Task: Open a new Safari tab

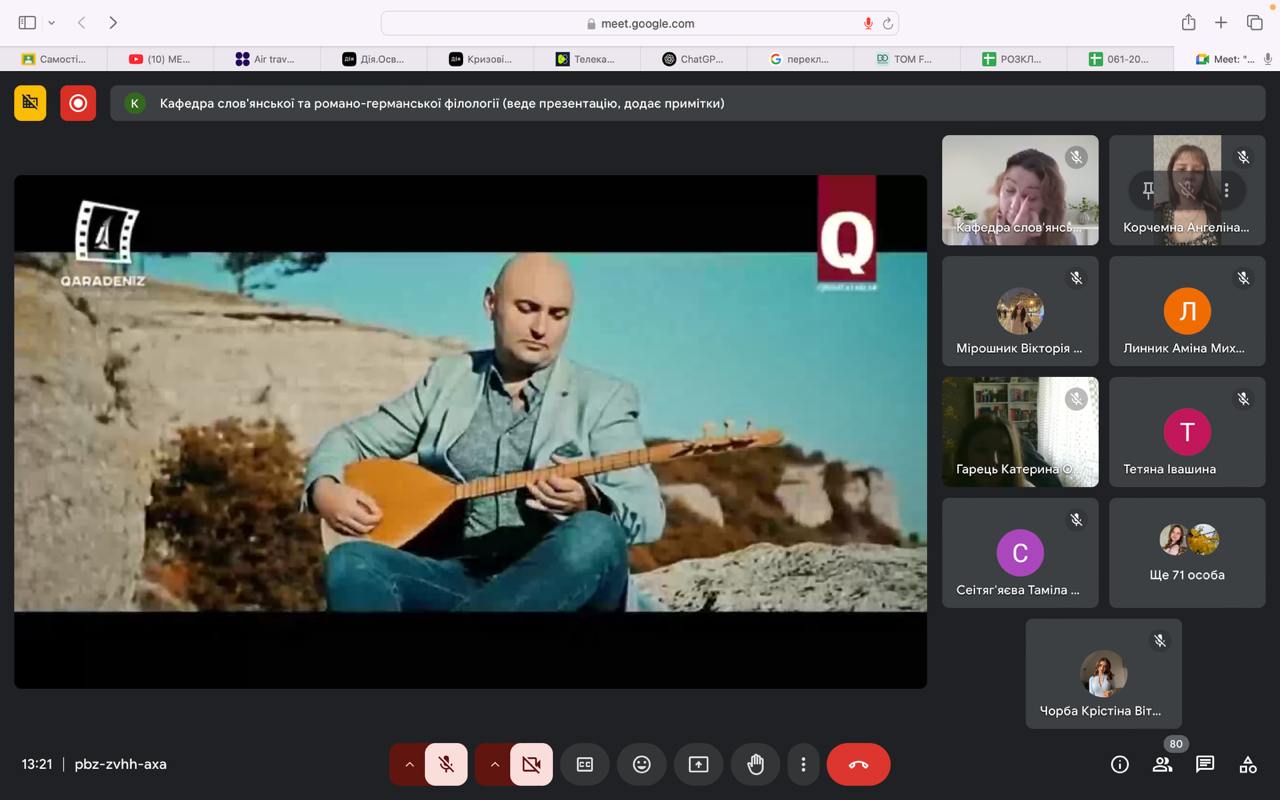Action: (x=1221, y=22)
